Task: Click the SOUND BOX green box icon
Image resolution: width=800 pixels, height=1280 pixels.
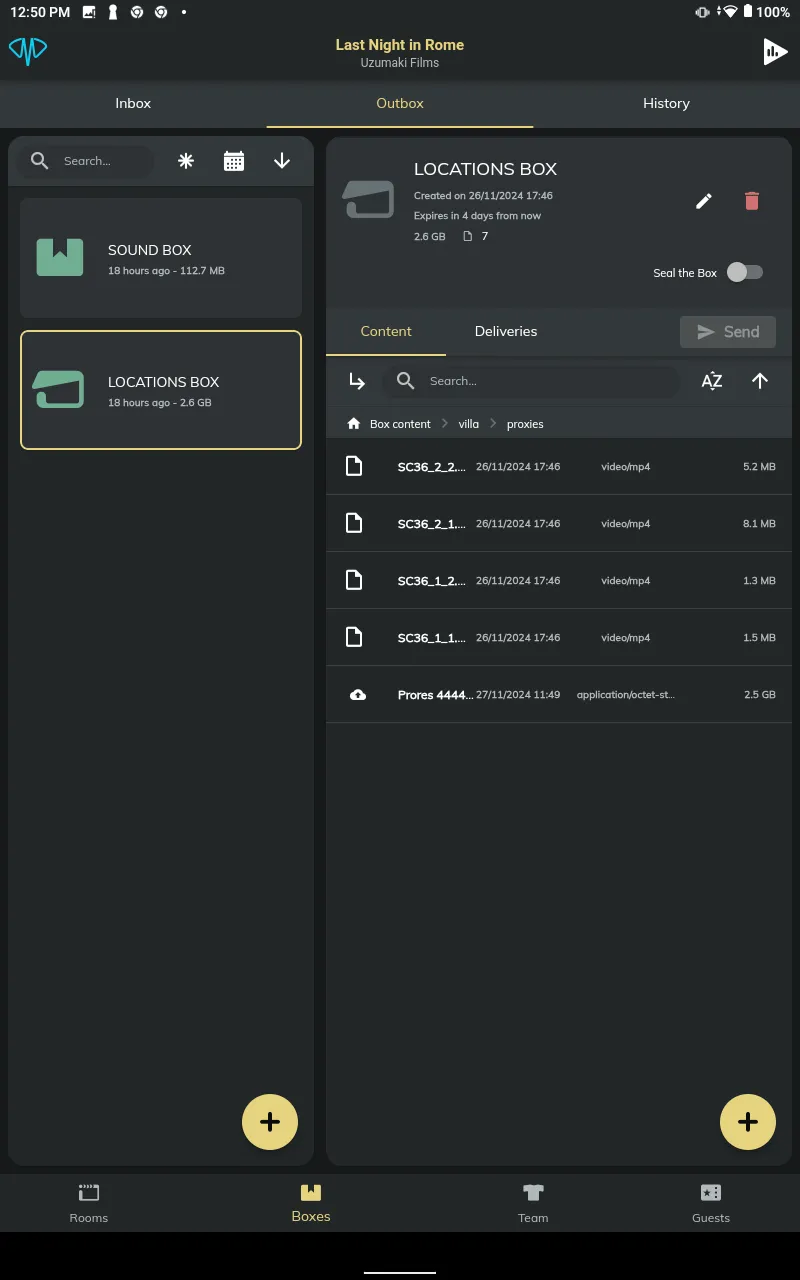Action: [60, 257]
